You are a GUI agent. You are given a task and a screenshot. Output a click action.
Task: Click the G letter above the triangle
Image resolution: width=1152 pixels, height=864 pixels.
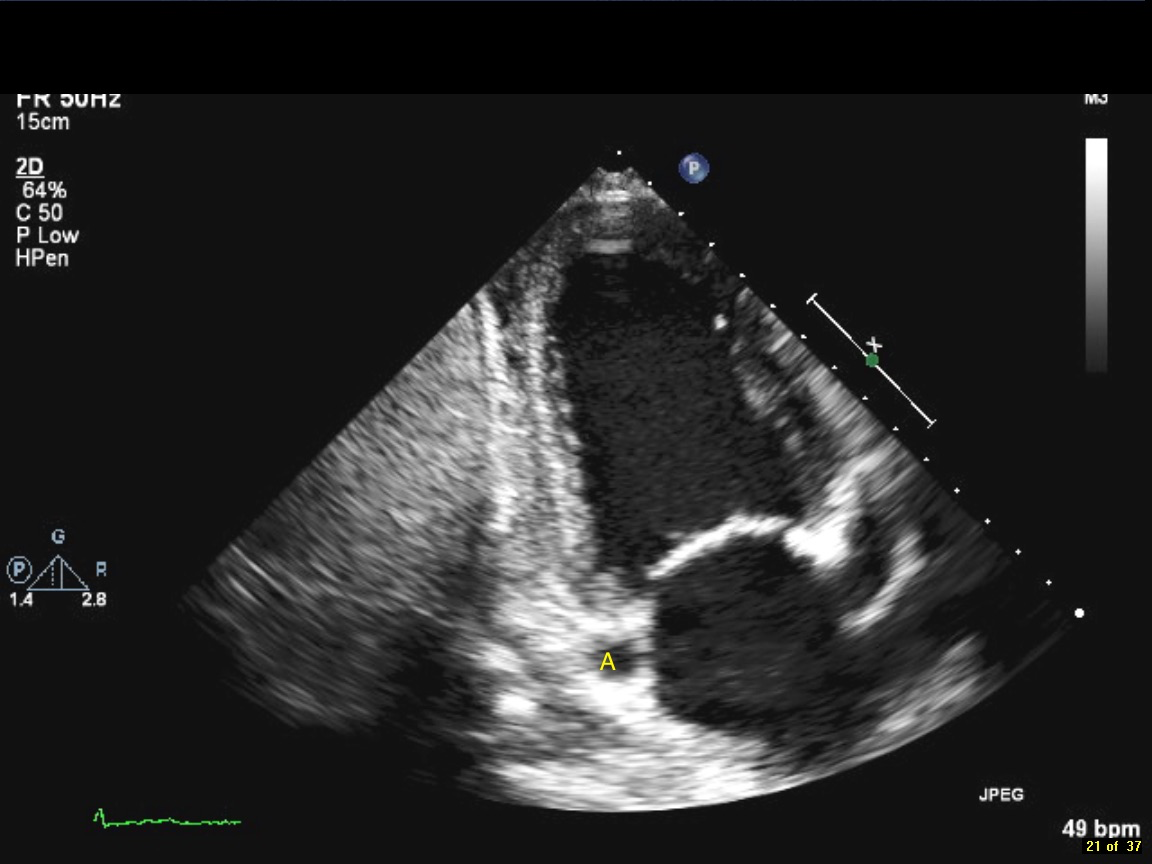click(58, 538)
